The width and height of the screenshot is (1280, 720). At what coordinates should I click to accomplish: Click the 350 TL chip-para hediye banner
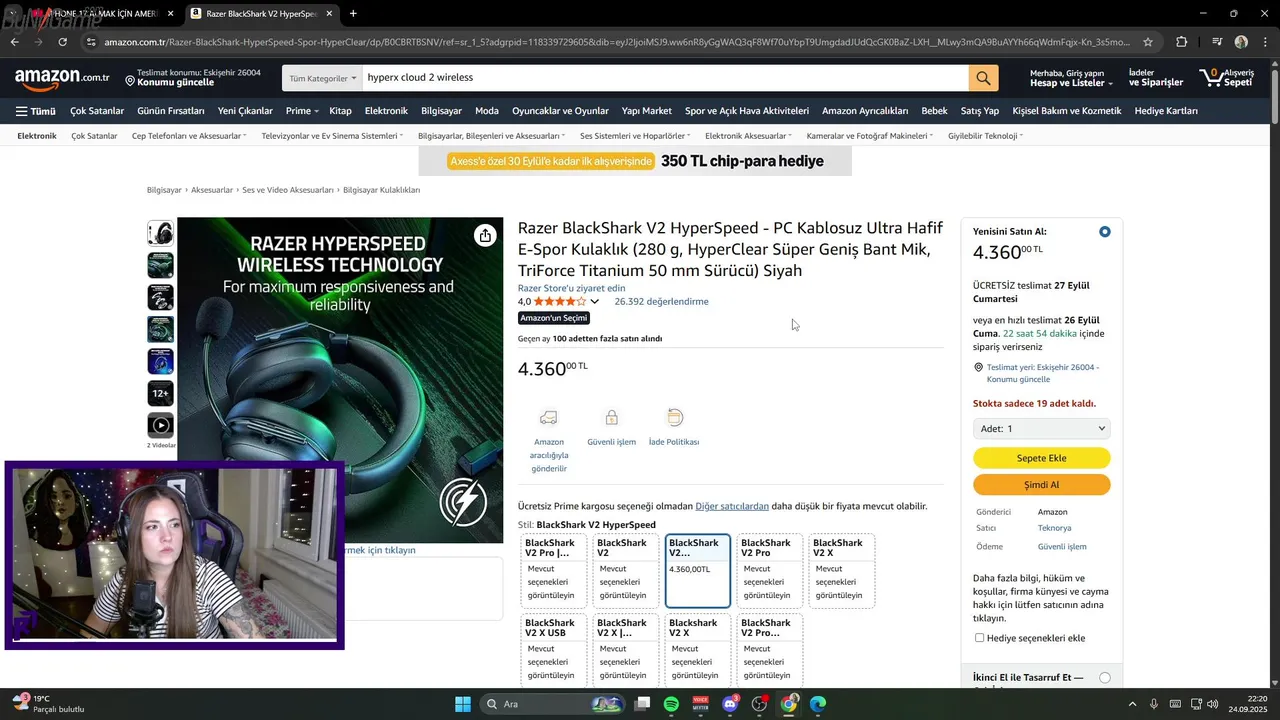(x=635, y=161)
